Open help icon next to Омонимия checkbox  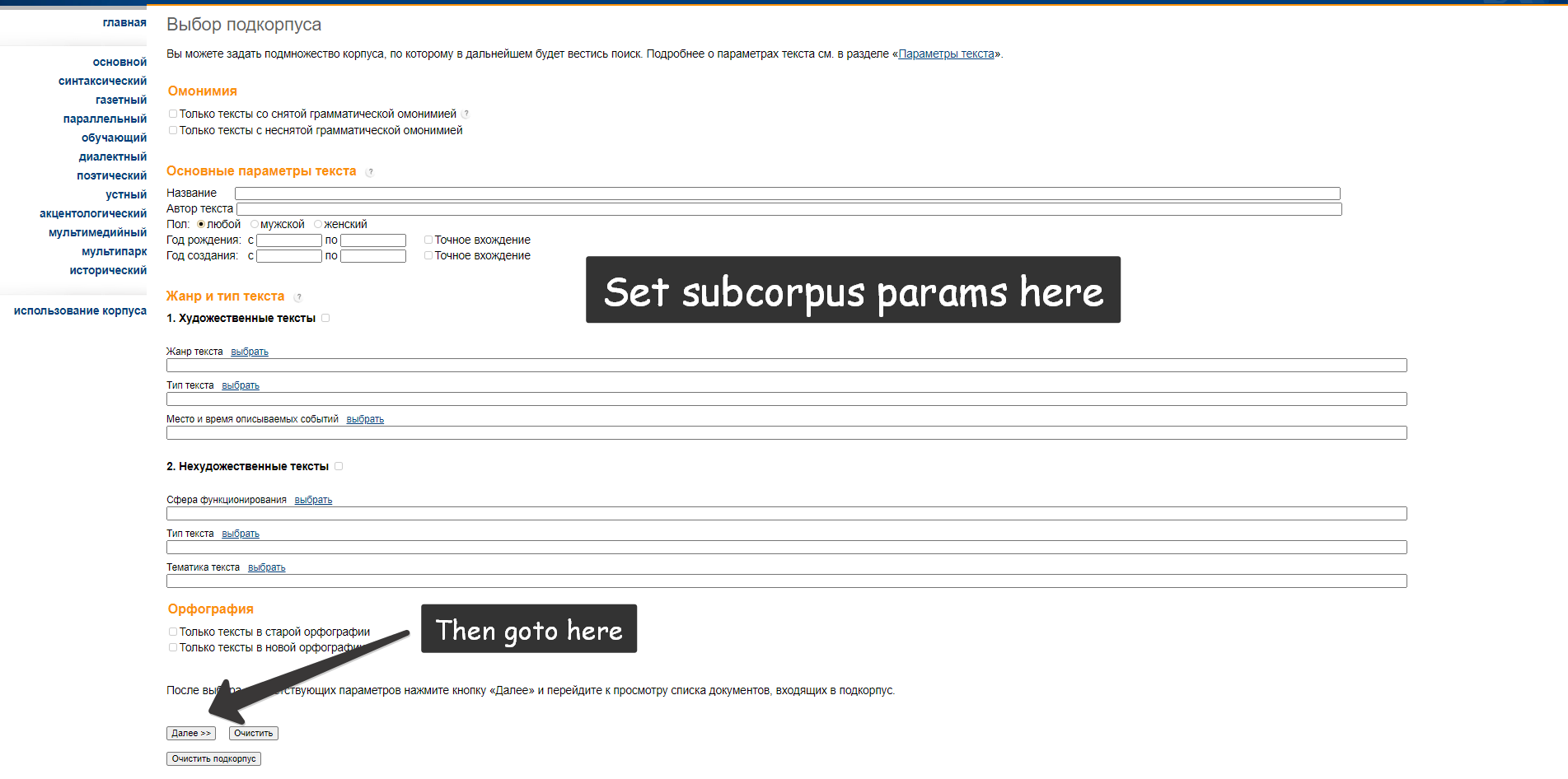[x=466, y=114]
